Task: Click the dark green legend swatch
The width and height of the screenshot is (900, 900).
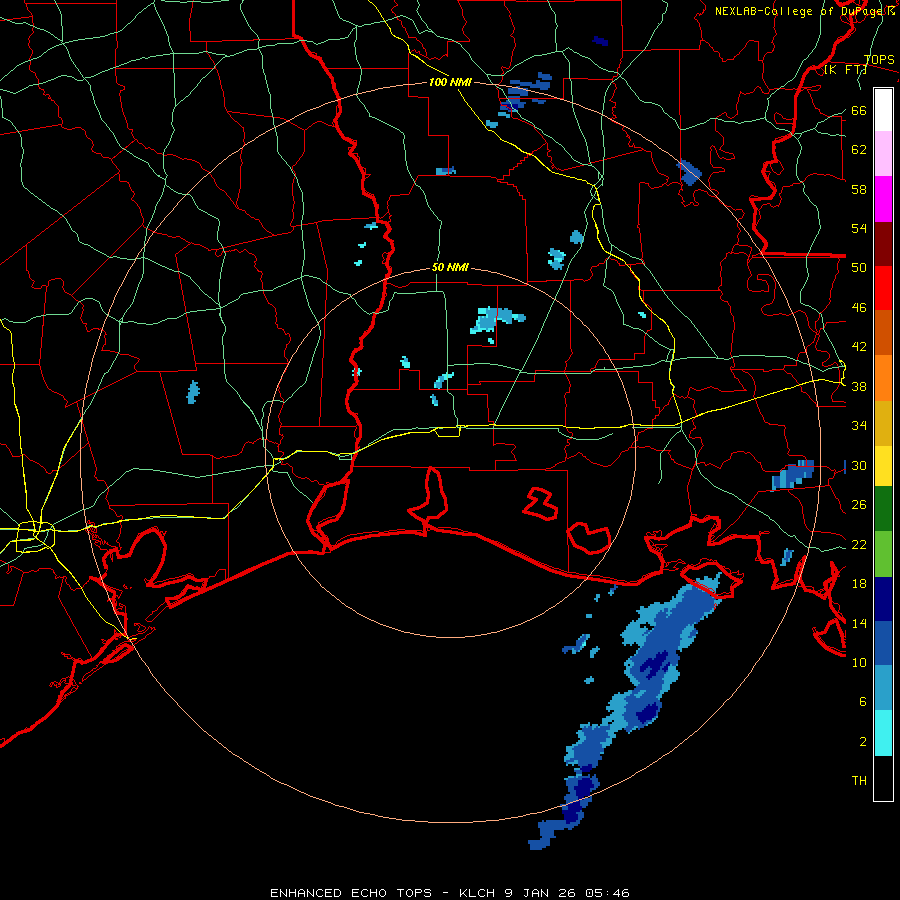Action: tap(883, 509)
